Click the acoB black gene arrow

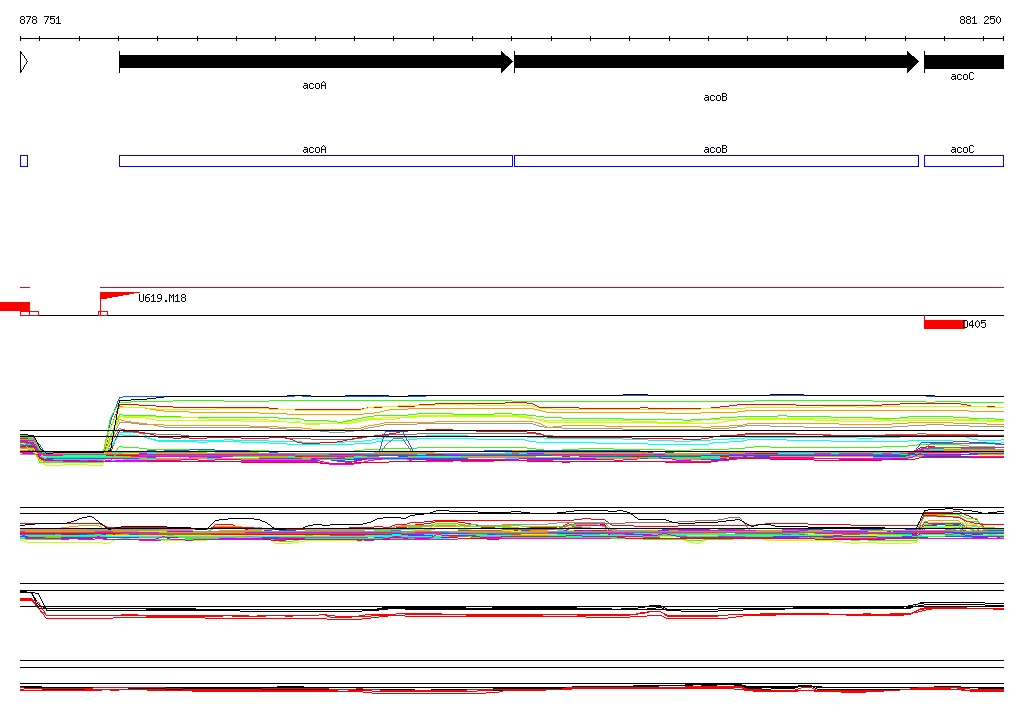coord(716,62)
